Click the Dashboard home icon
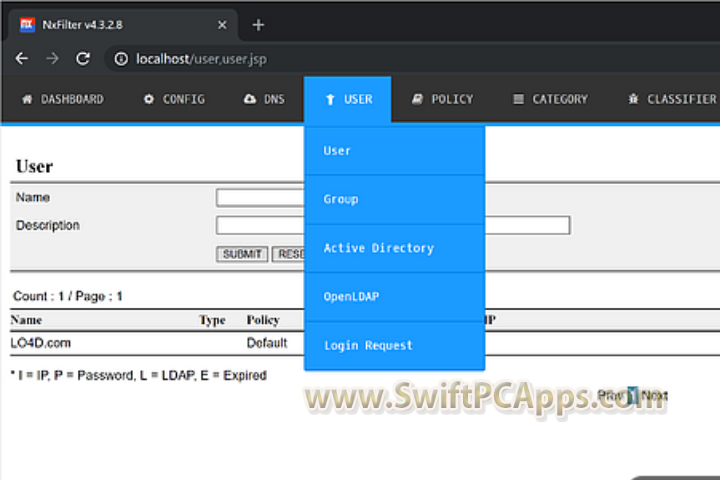 28,99
